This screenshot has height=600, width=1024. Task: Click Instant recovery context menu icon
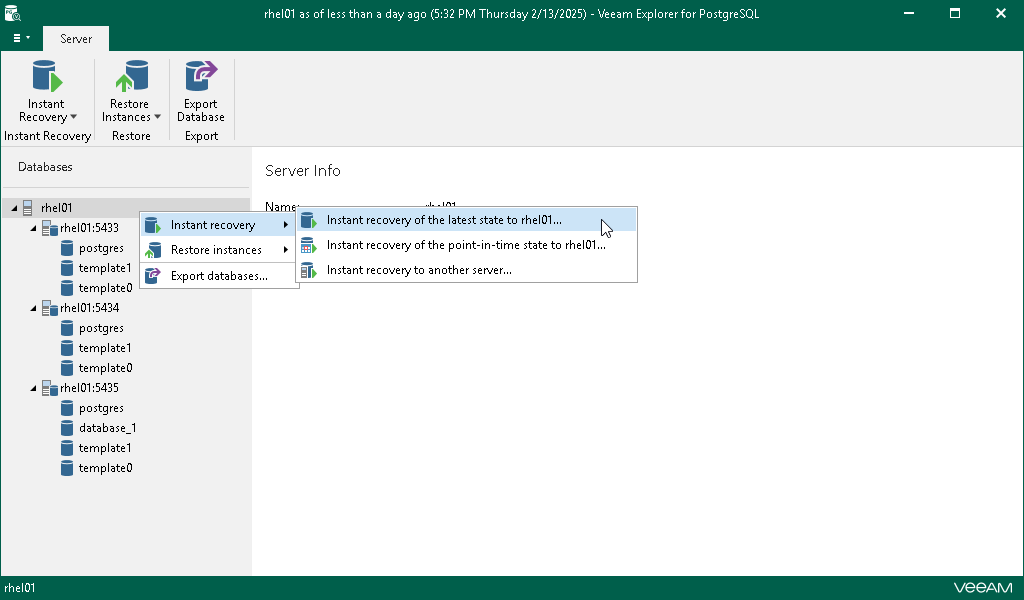[x=153, y=225]
